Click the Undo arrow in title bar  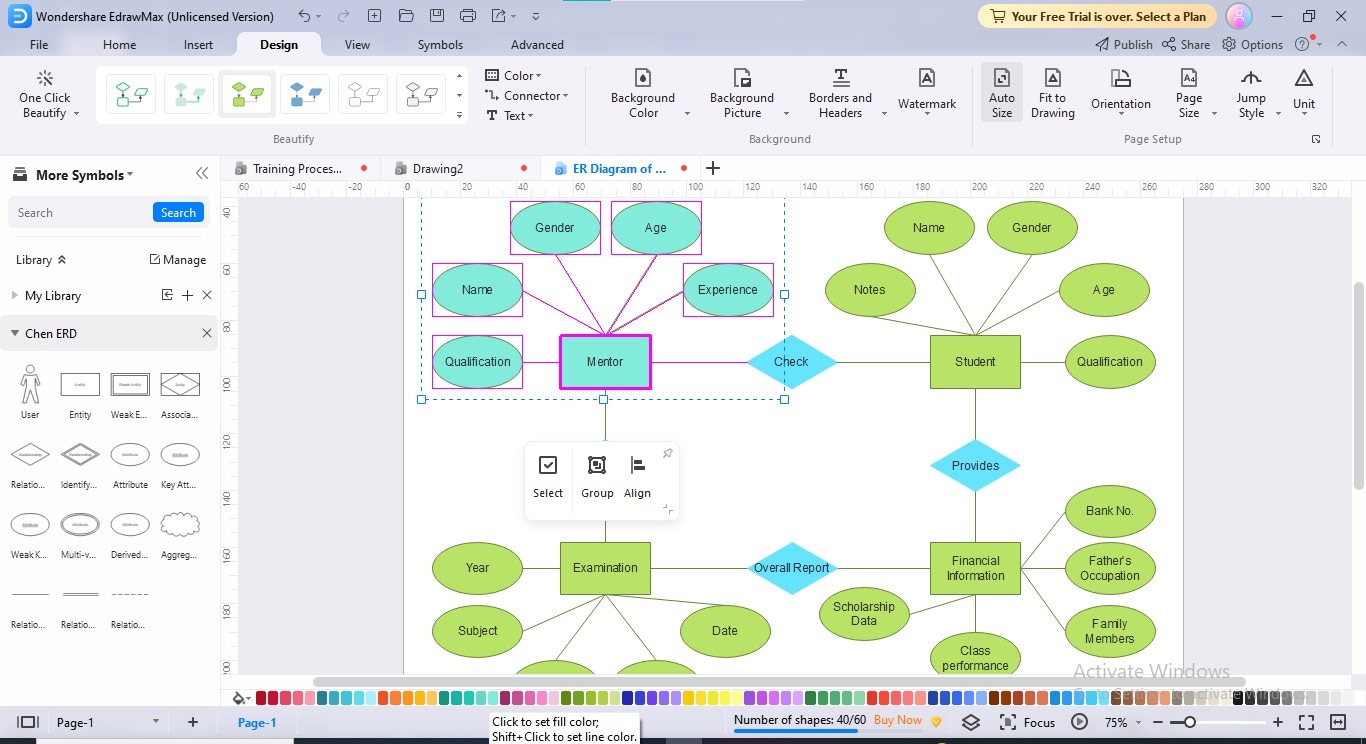[x=304, y=16]
